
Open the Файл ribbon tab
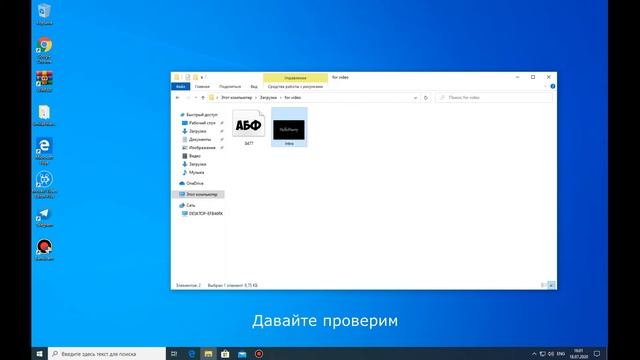tap(180, 87)
